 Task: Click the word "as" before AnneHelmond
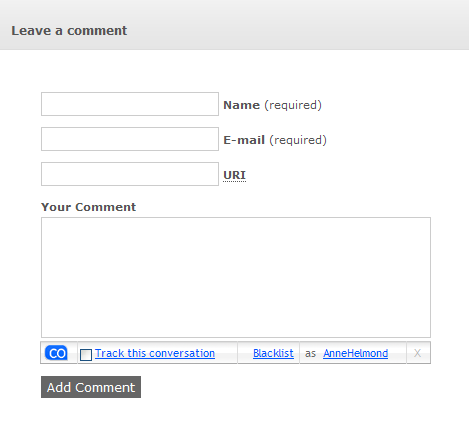(x=310, y=353)
